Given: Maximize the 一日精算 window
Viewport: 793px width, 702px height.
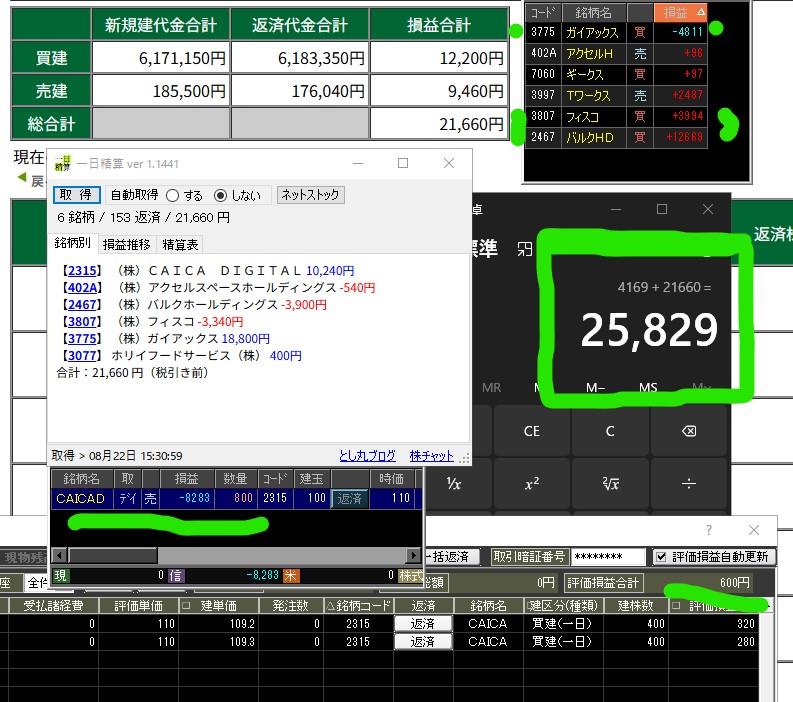Looking at the screenshot, I should tap(403, 163).
